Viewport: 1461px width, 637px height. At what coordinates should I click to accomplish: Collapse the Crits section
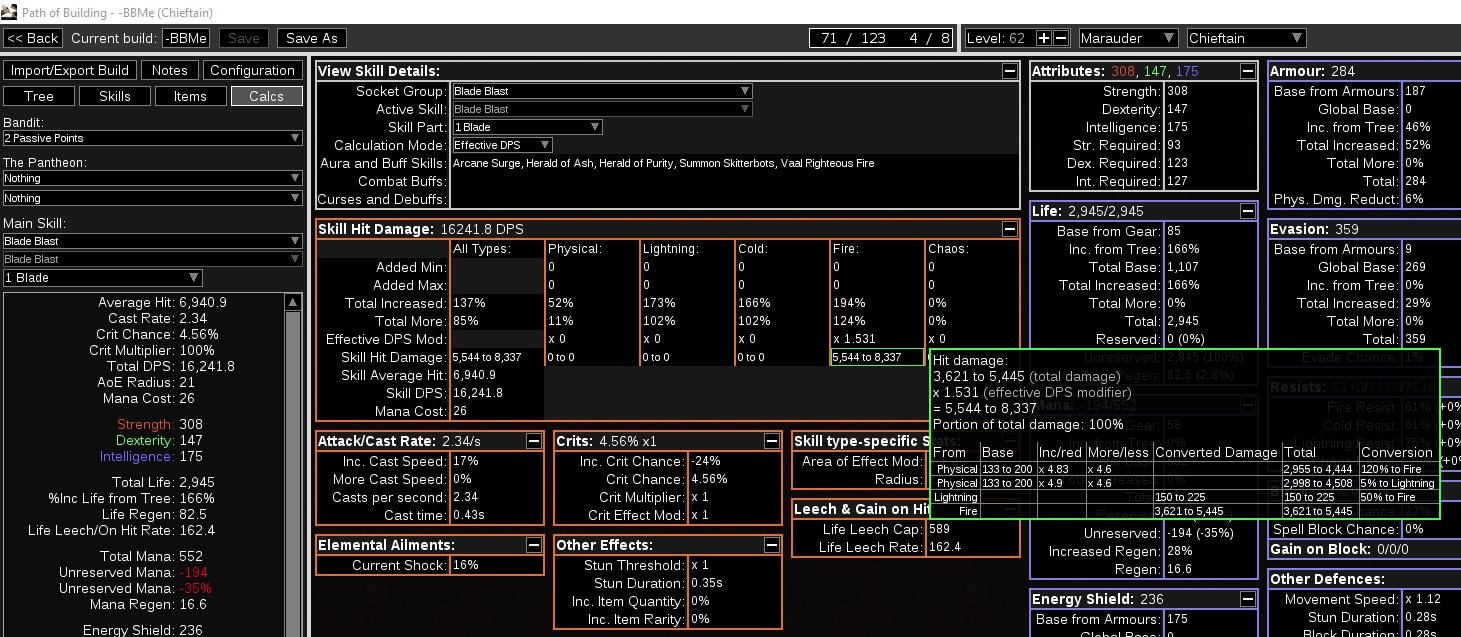pos(771,441)
